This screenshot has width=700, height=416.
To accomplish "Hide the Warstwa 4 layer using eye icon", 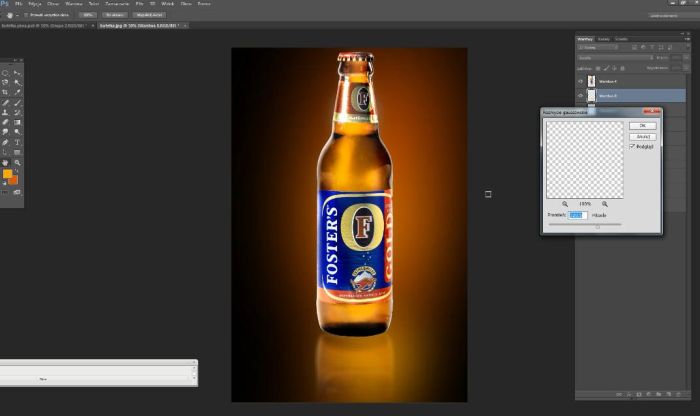I will [581, 81].
